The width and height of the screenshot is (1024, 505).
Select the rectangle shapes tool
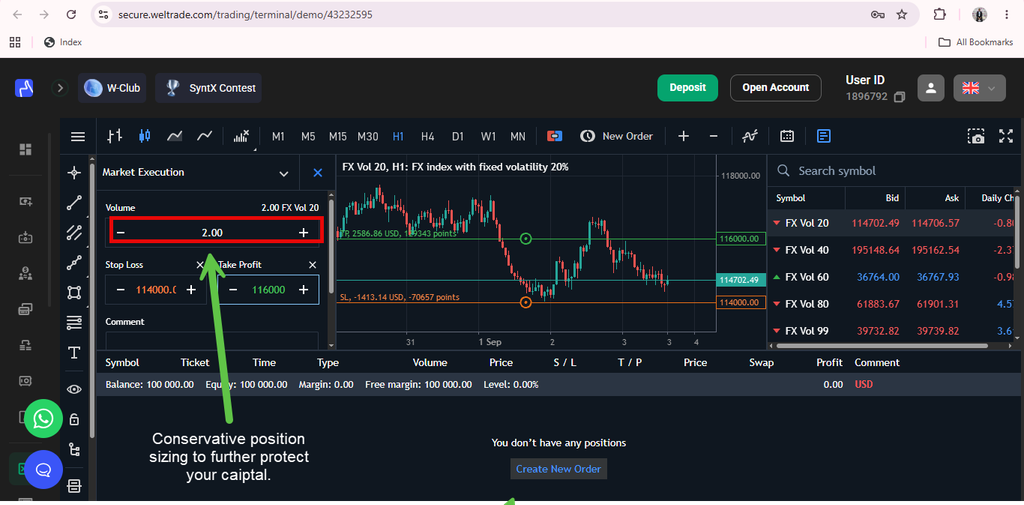[74, 293]
